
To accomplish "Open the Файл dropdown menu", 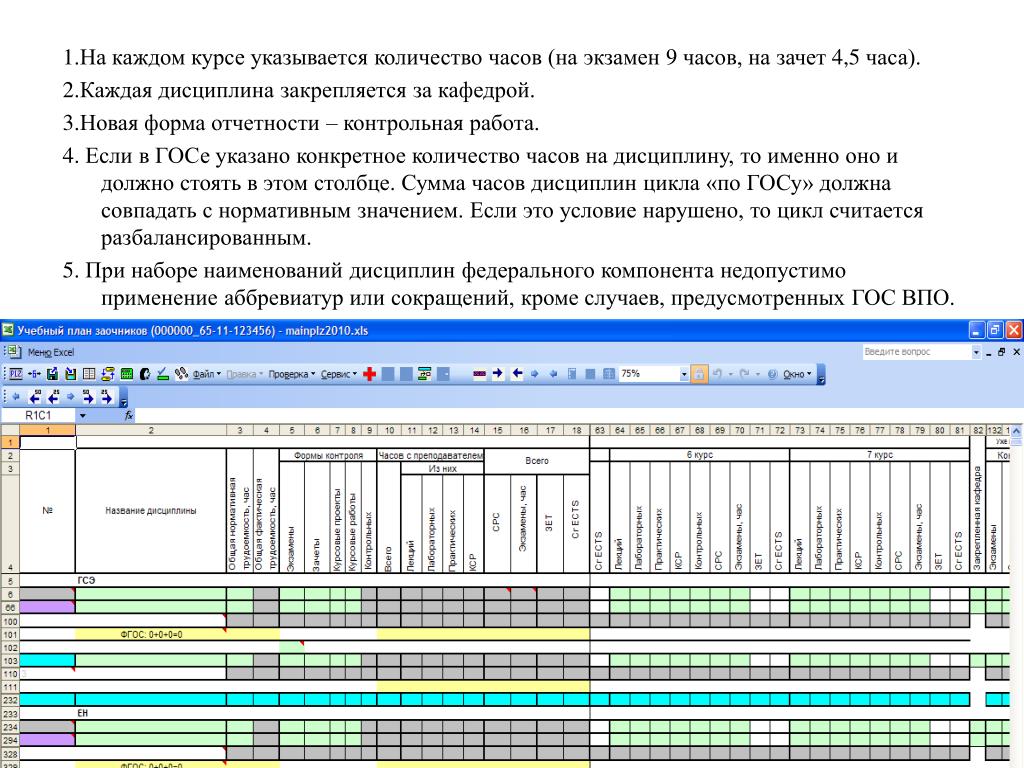I will tap(206, 374).
